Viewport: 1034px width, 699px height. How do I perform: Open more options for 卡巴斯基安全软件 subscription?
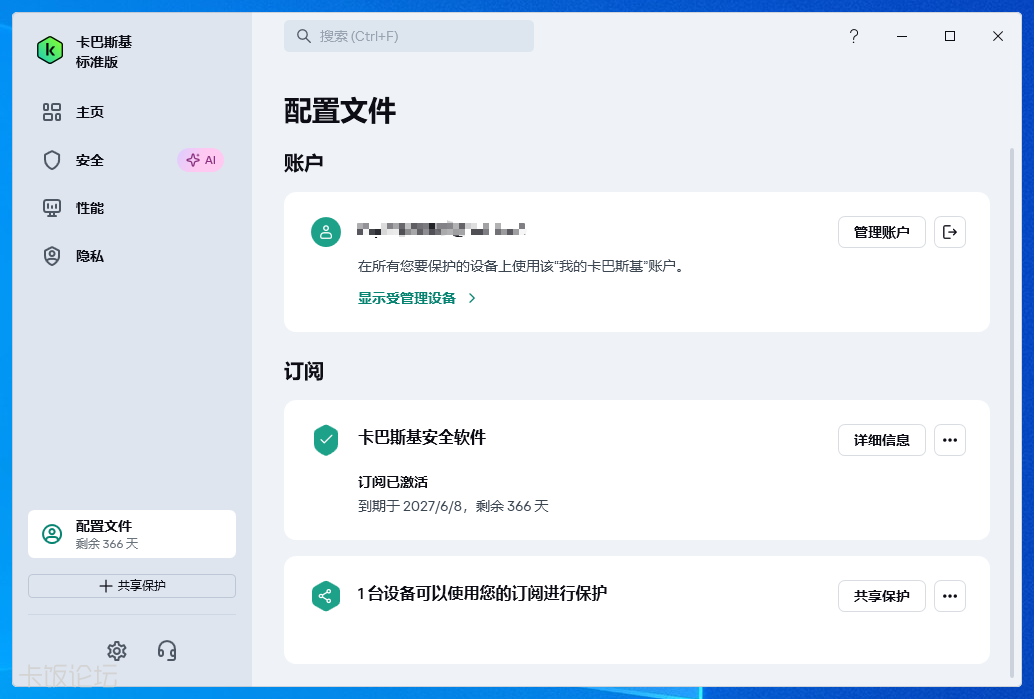950,440
